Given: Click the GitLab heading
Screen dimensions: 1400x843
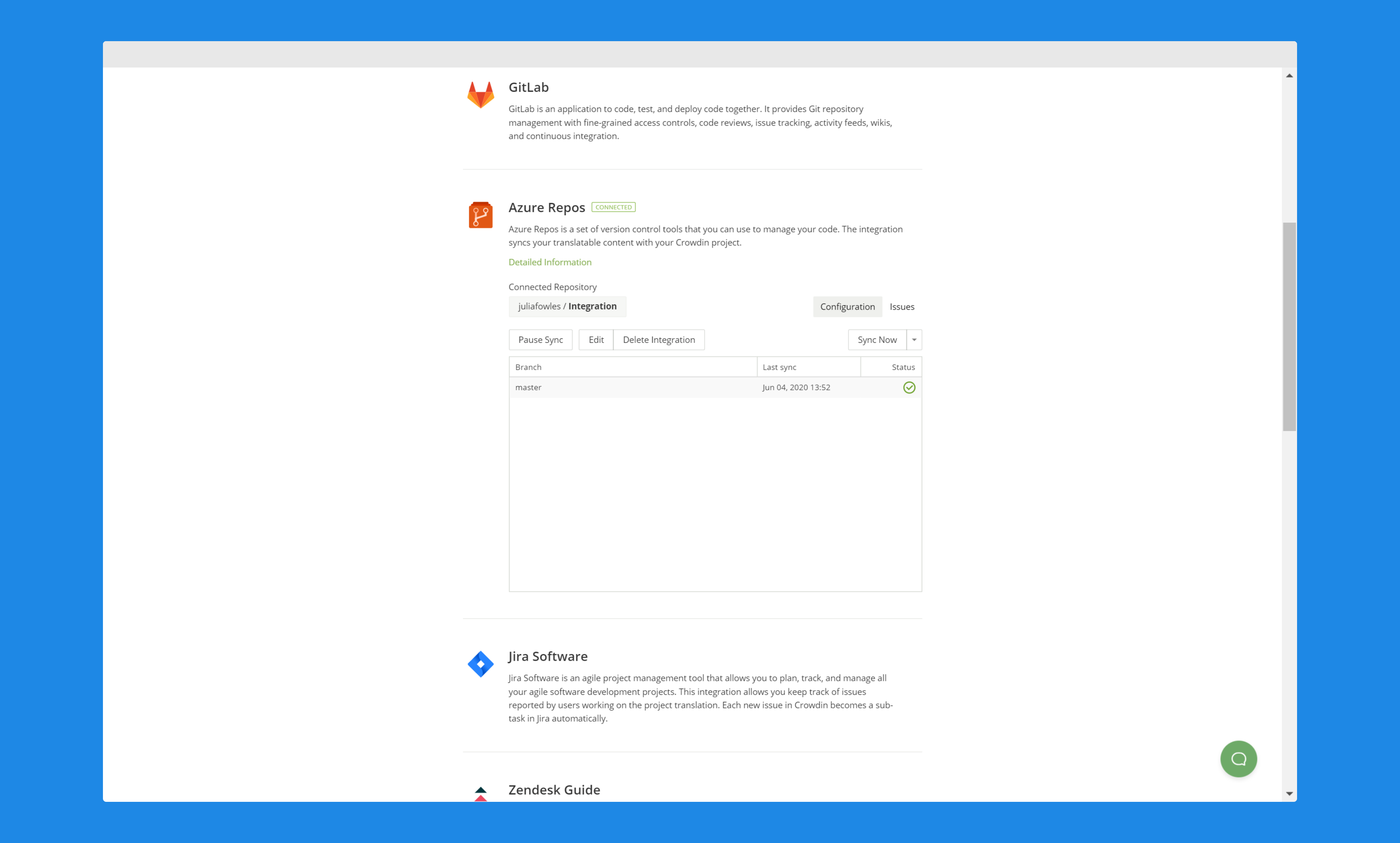Looking at the screenshot, I should (x=528, y=88).
